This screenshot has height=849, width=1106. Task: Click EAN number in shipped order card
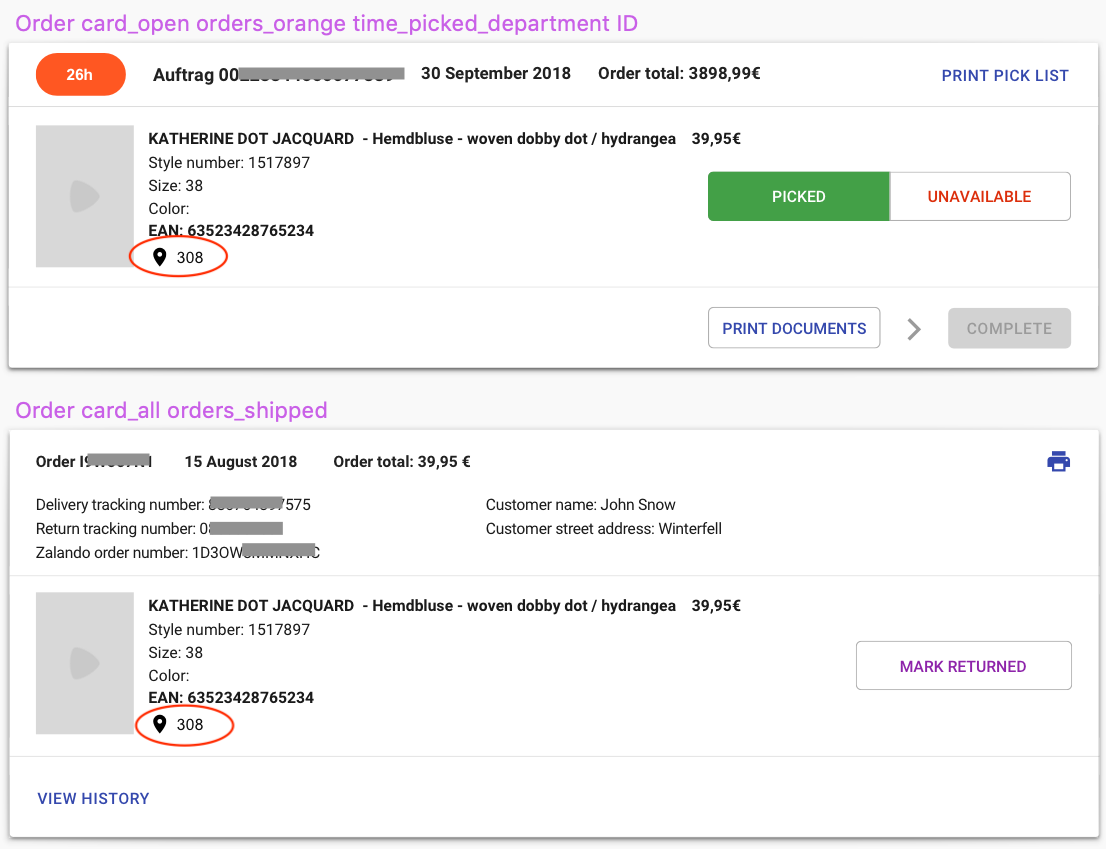(231, 697)
